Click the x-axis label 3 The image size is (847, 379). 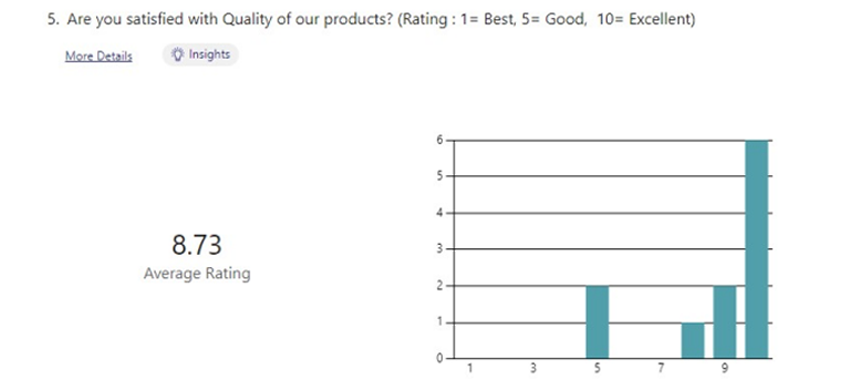click(x=534, y=368)
